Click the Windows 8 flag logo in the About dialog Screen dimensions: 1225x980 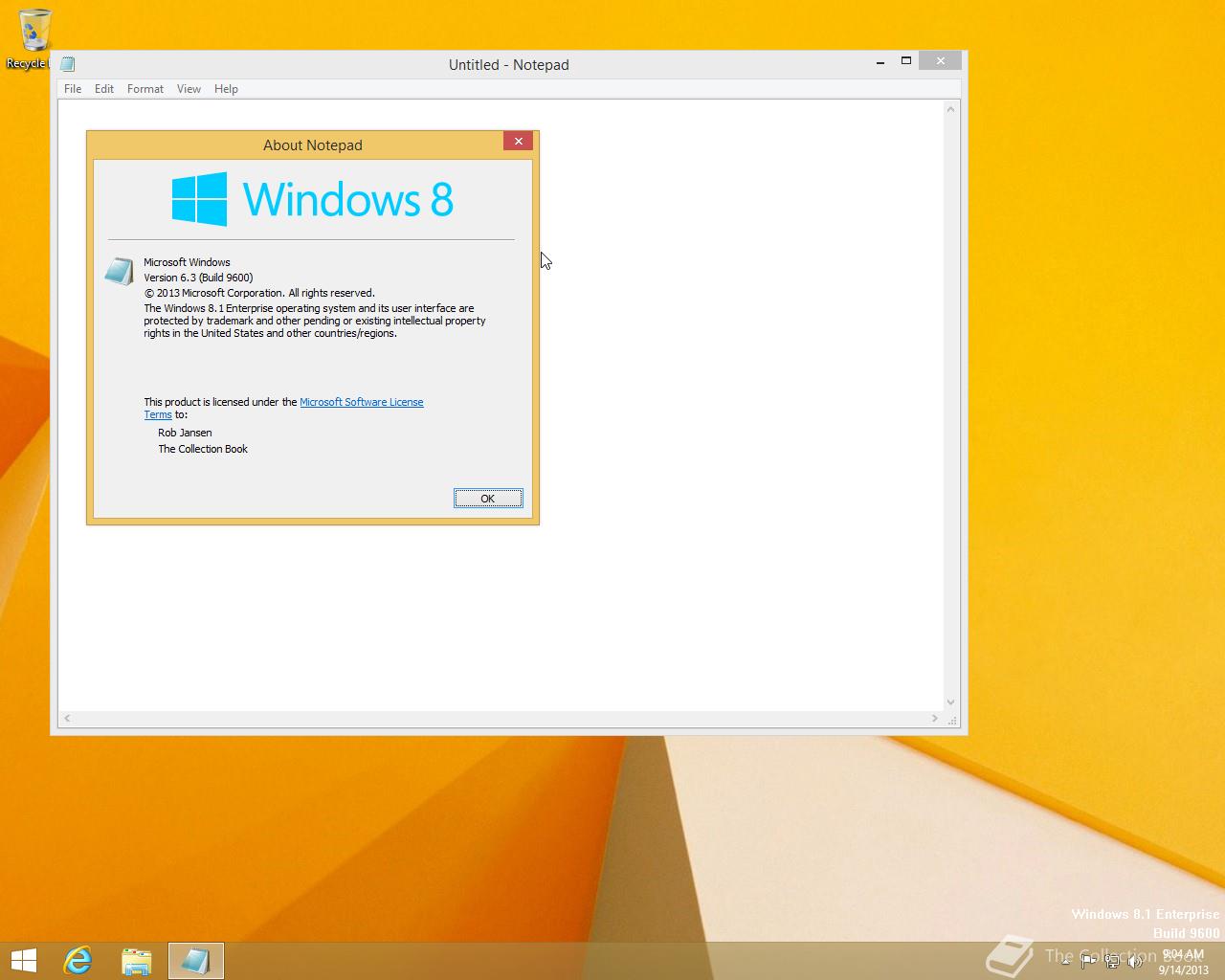pyautogui.click(x=200, y=199)
